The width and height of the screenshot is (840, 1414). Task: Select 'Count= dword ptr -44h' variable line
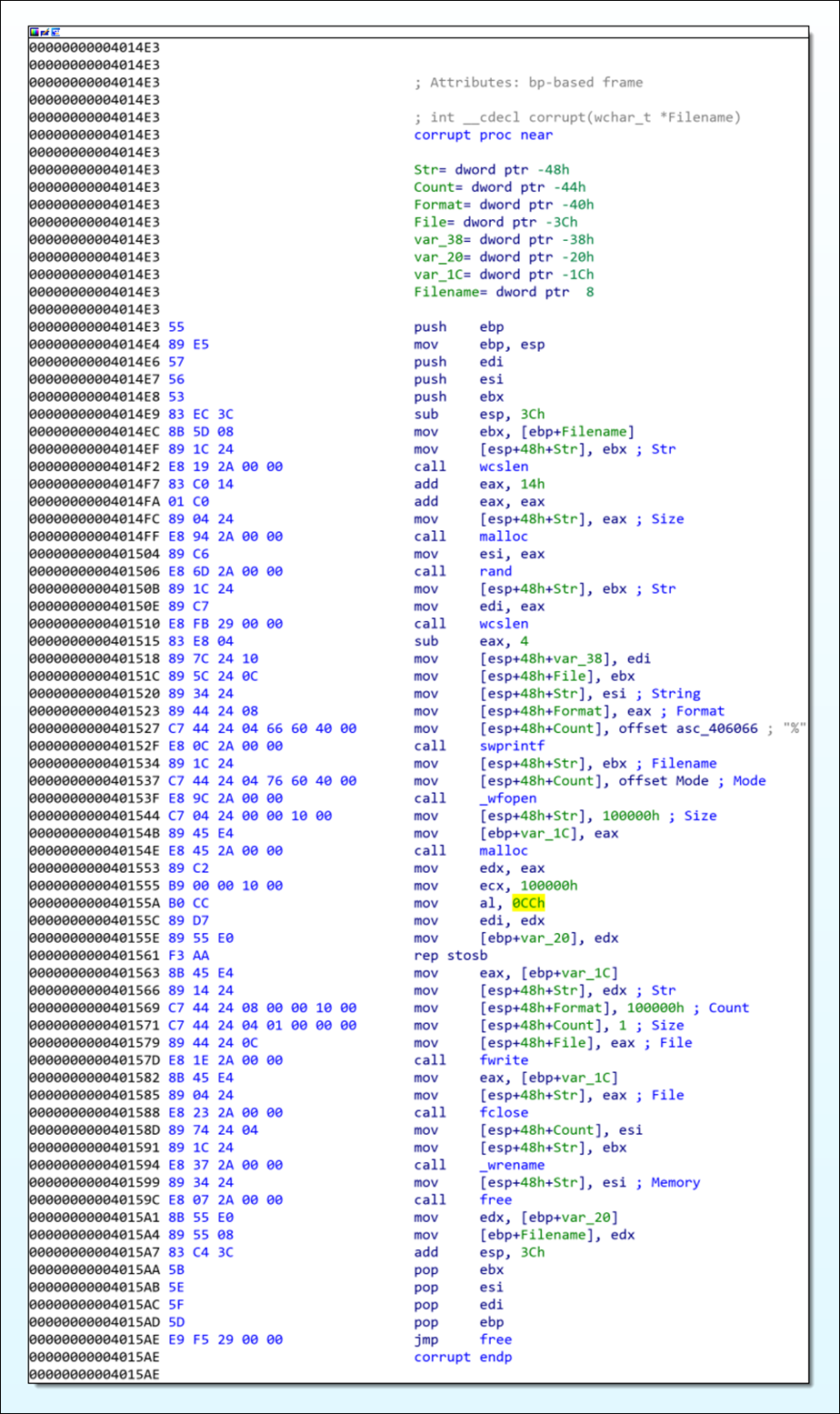[x=501, y=187]
